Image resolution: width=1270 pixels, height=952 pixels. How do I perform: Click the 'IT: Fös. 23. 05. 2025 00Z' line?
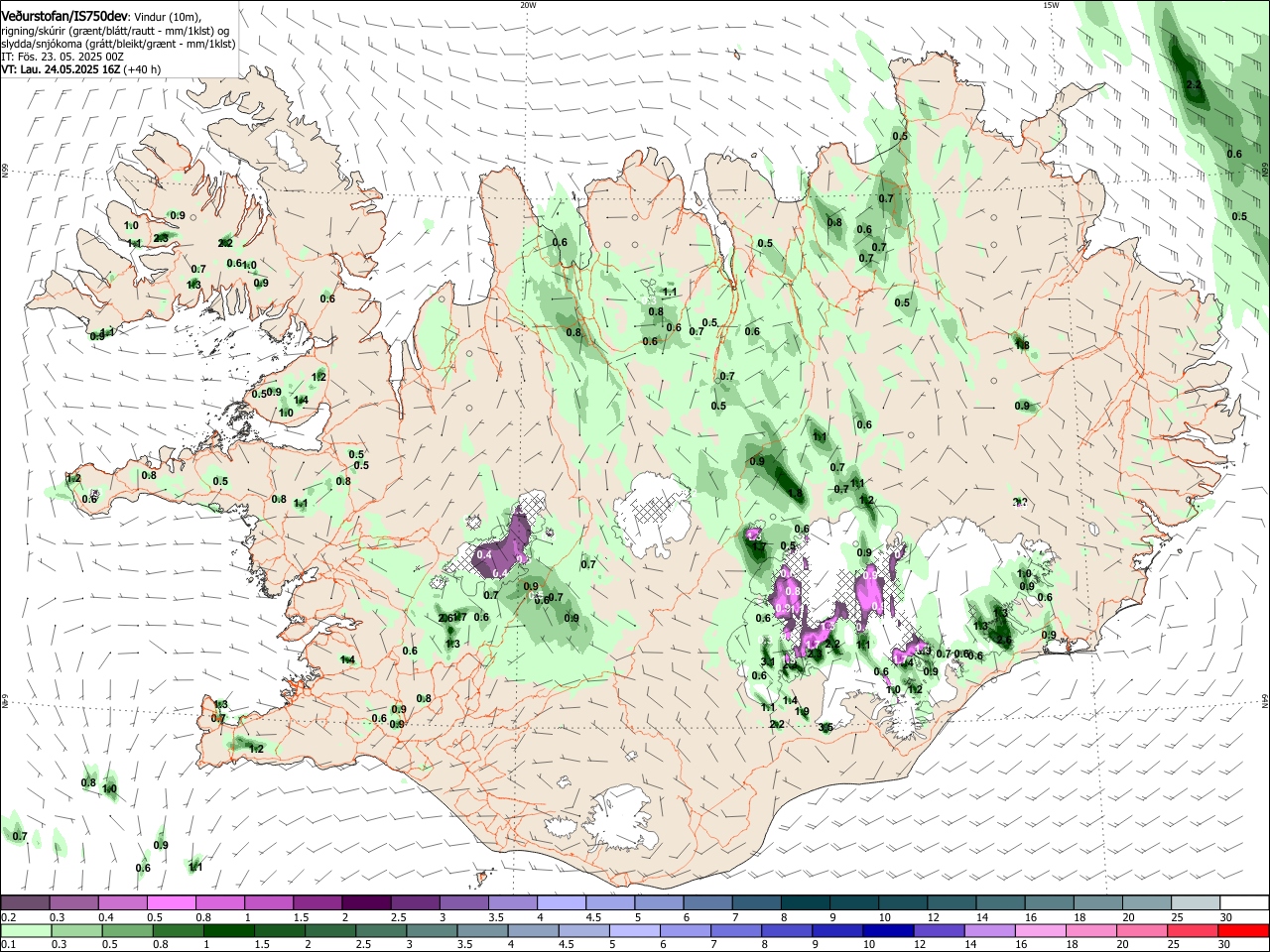62,57
